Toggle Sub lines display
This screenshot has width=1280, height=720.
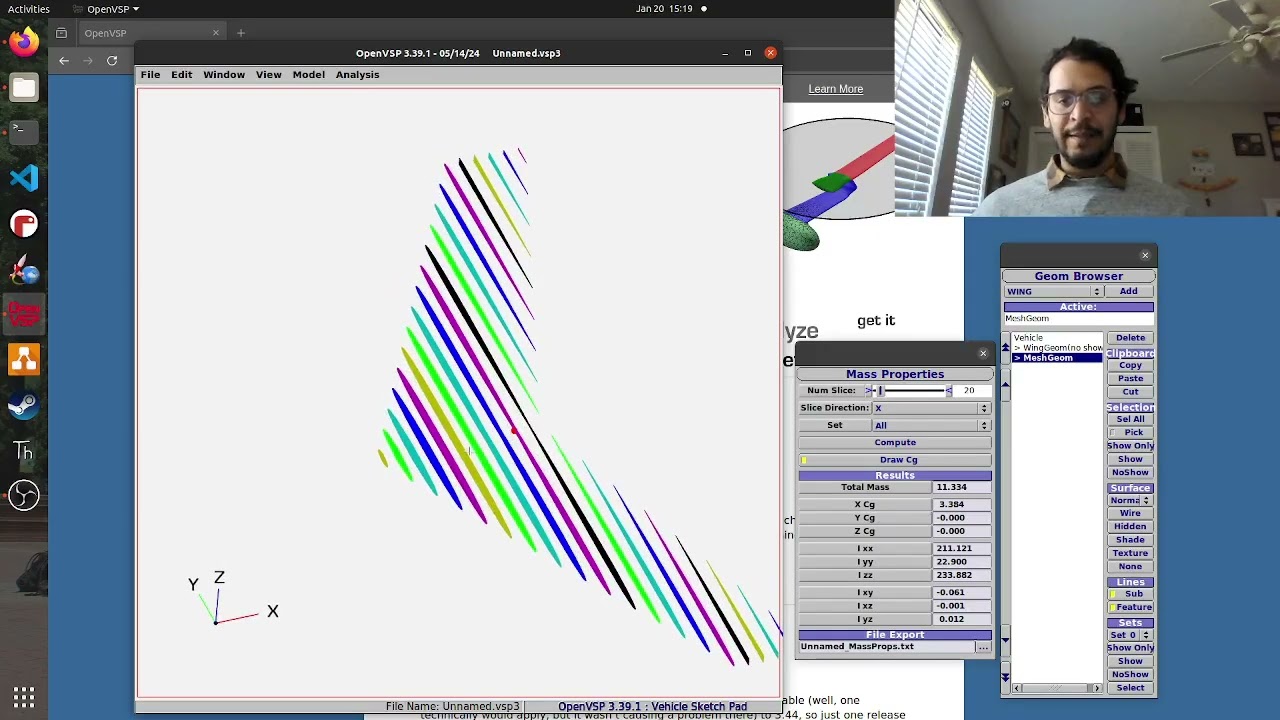click(x=1130, y=594)
